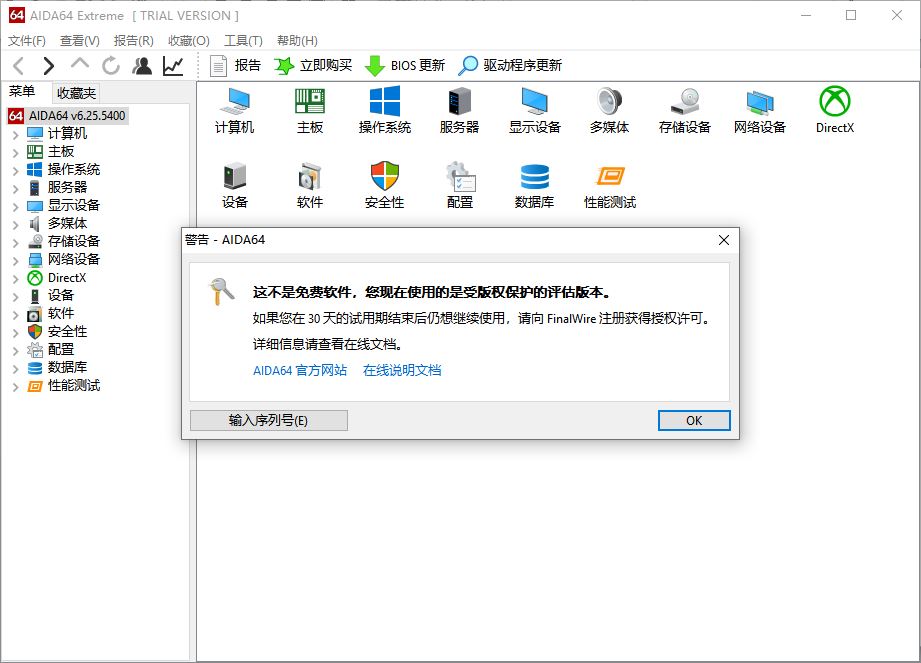This screenshot has width=921, height=663.
Task: Open the 工具(T) menu
Action: [x=243, y=41]
